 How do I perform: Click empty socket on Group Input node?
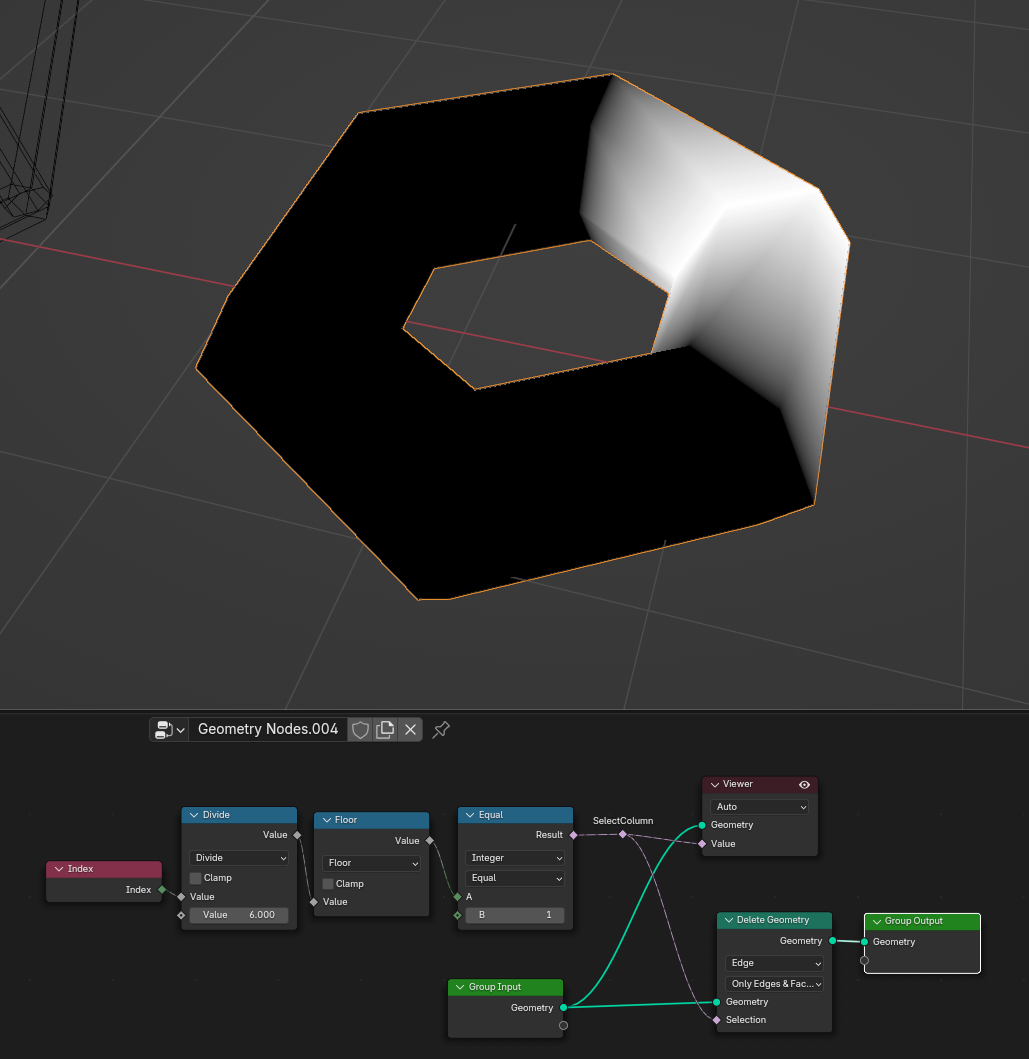564,1026
